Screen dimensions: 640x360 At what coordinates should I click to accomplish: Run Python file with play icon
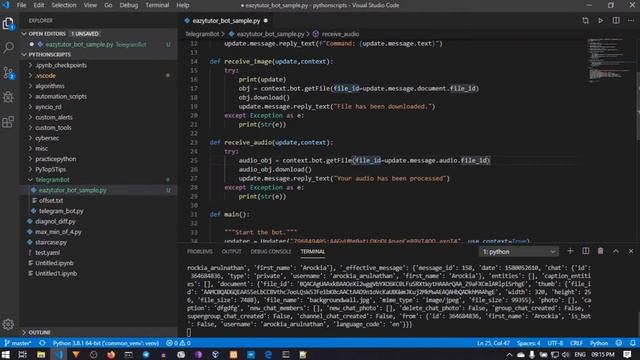point(600,20)
